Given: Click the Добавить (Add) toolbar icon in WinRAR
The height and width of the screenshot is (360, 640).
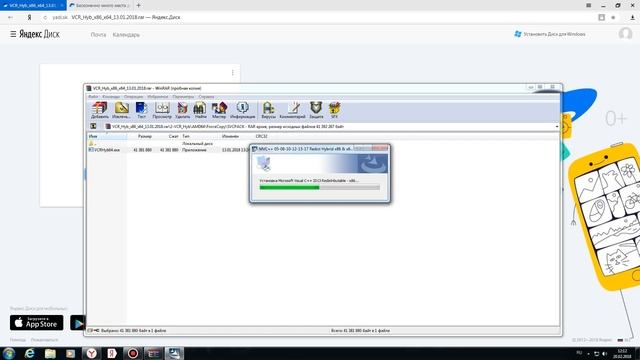Looking at the screenshot, I should pyautogui.click(x=100, y=110).
